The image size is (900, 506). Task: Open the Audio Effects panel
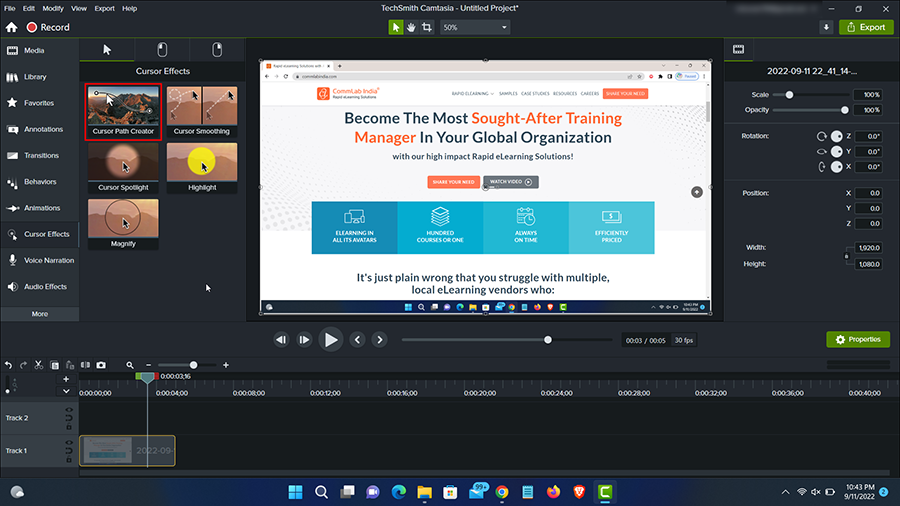point(39,287)
